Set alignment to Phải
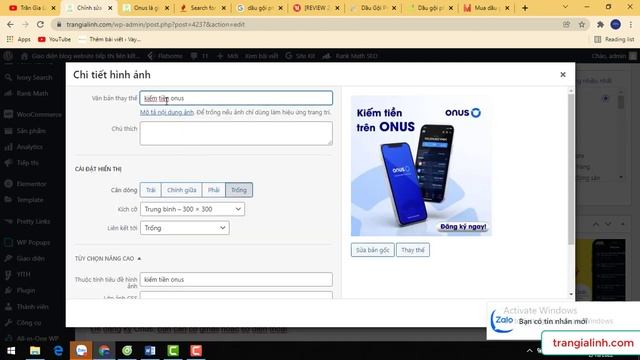This screenshot has width=640, height=360. click(213, 190)
